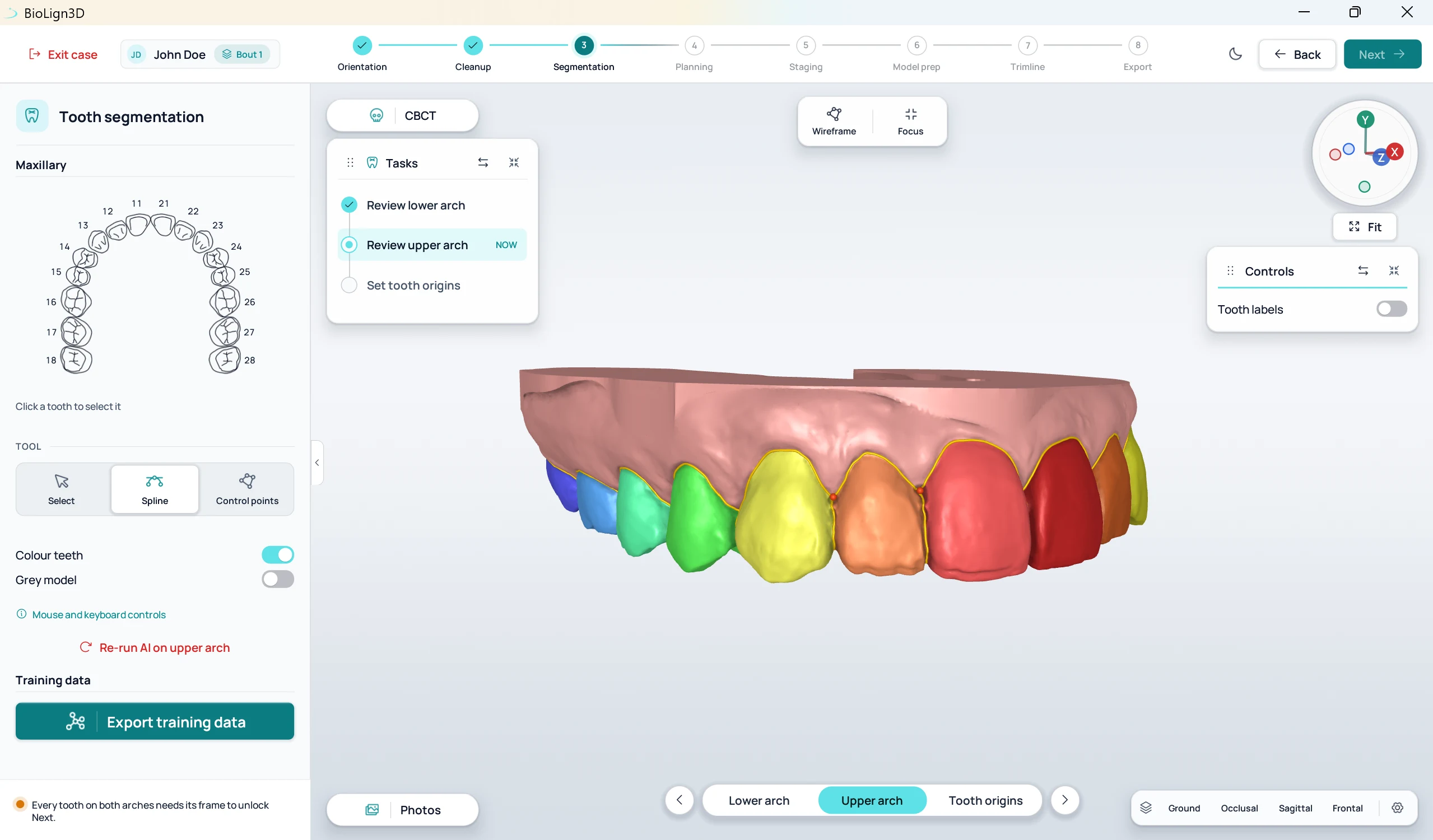
Task: Switch to the Lower arch tab
Action: [759, 800]
